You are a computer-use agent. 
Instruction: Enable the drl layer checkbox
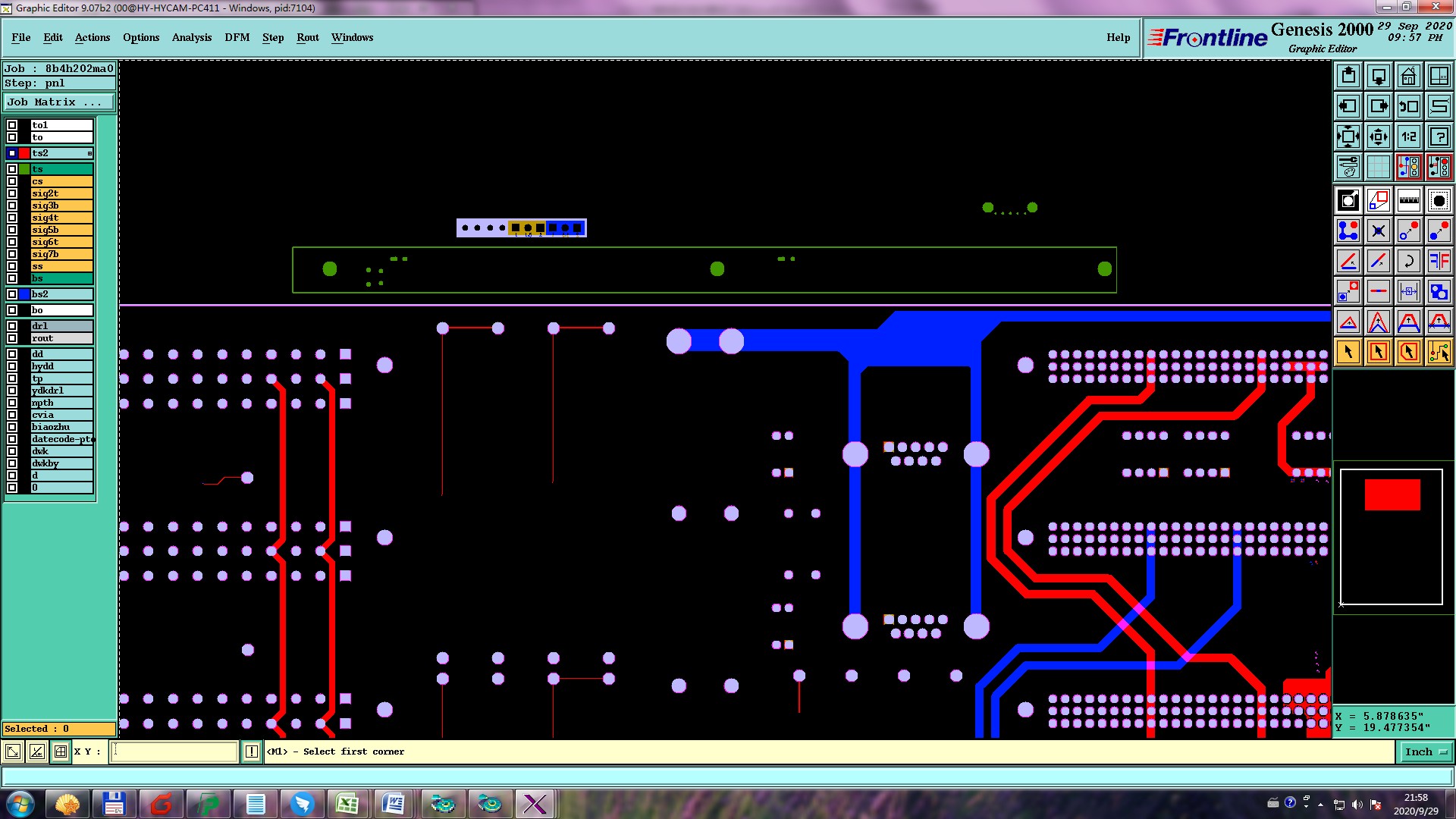click(x=12, y=326)
